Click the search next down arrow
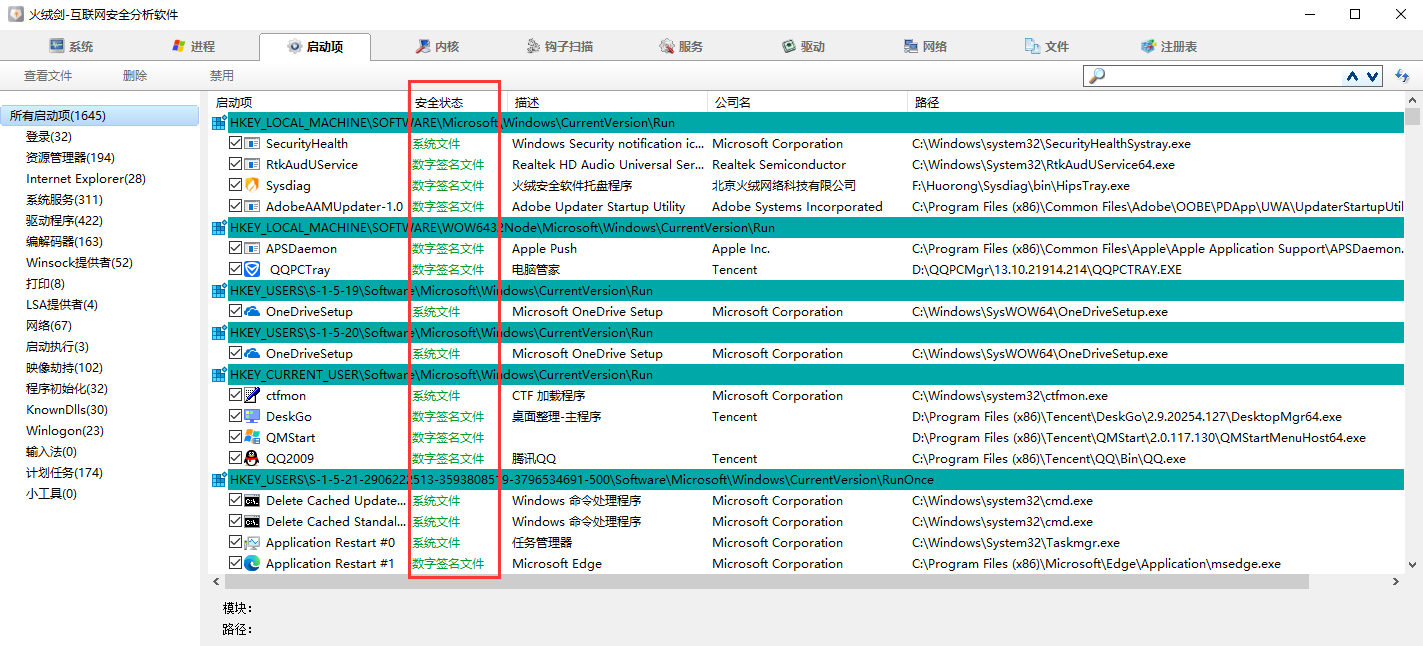 (x=1370, y=76)
